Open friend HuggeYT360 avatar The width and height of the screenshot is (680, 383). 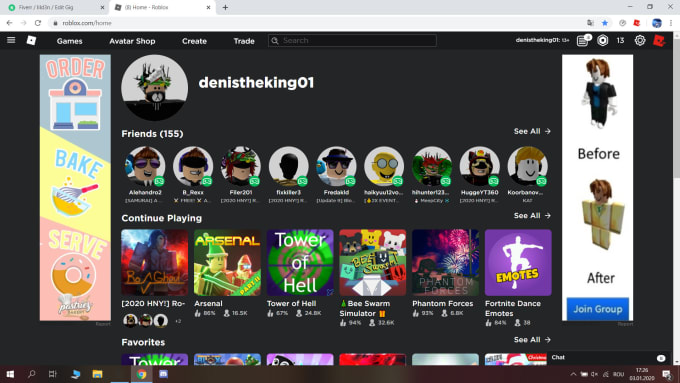479,166
